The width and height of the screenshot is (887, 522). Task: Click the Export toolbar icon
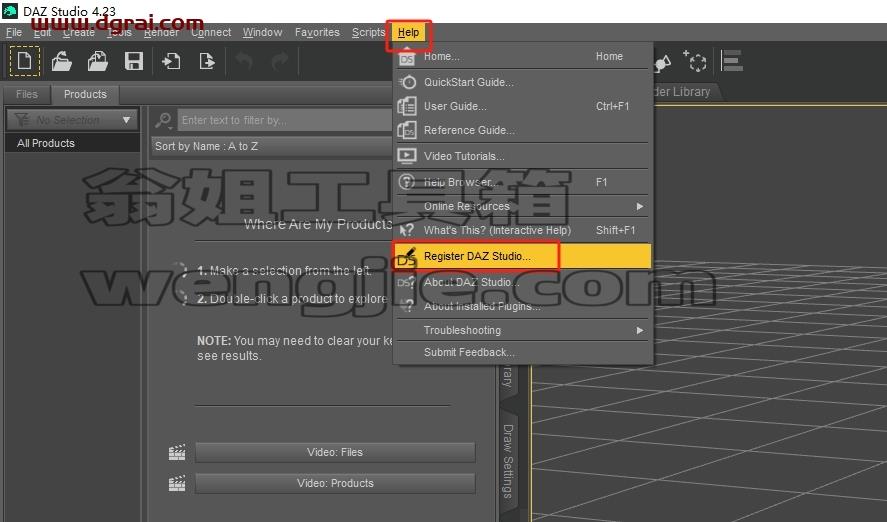207,61
